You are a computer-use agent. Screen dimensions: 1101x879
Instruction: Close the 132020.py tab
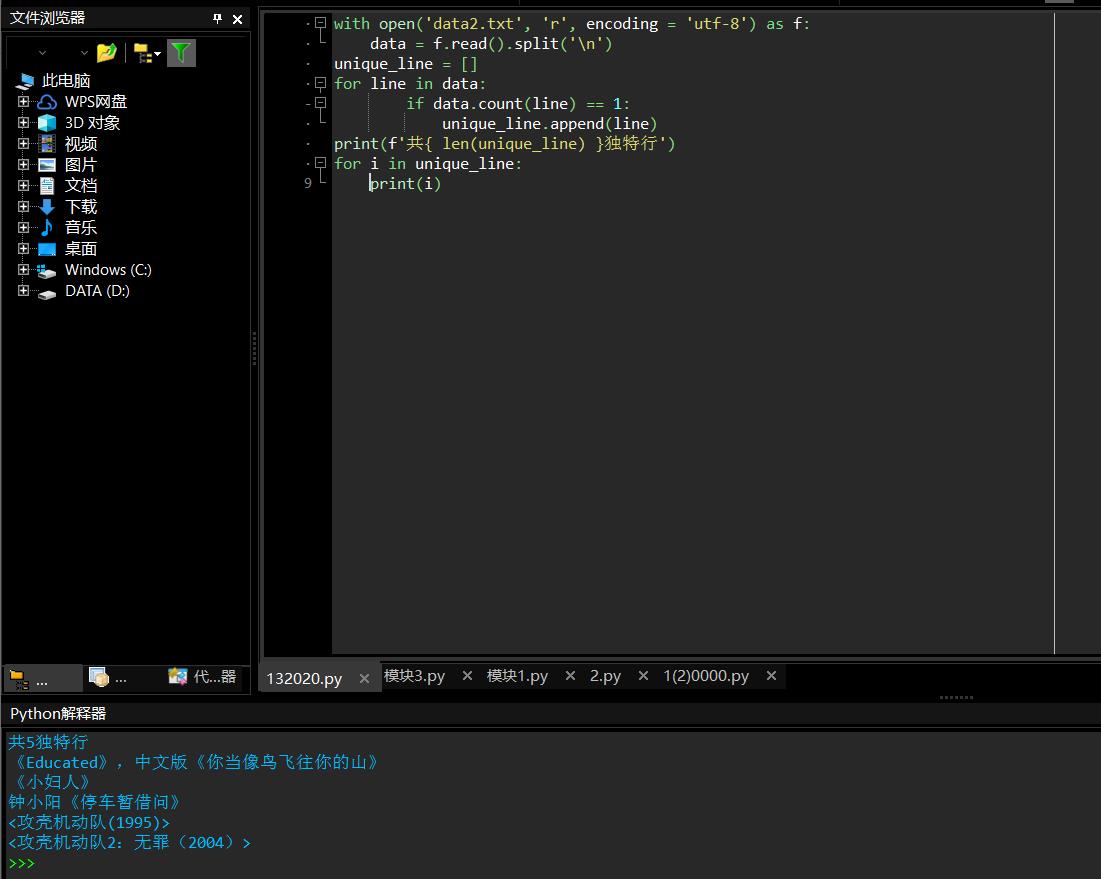(x=364, y=678)
